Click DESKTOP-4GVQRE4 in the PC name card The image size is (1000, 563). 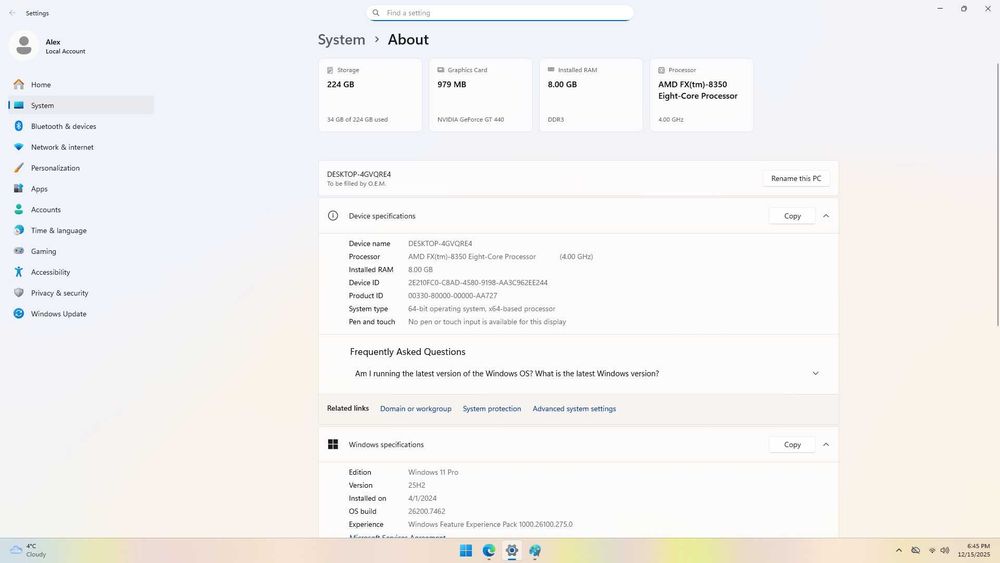tap(359, 174)
